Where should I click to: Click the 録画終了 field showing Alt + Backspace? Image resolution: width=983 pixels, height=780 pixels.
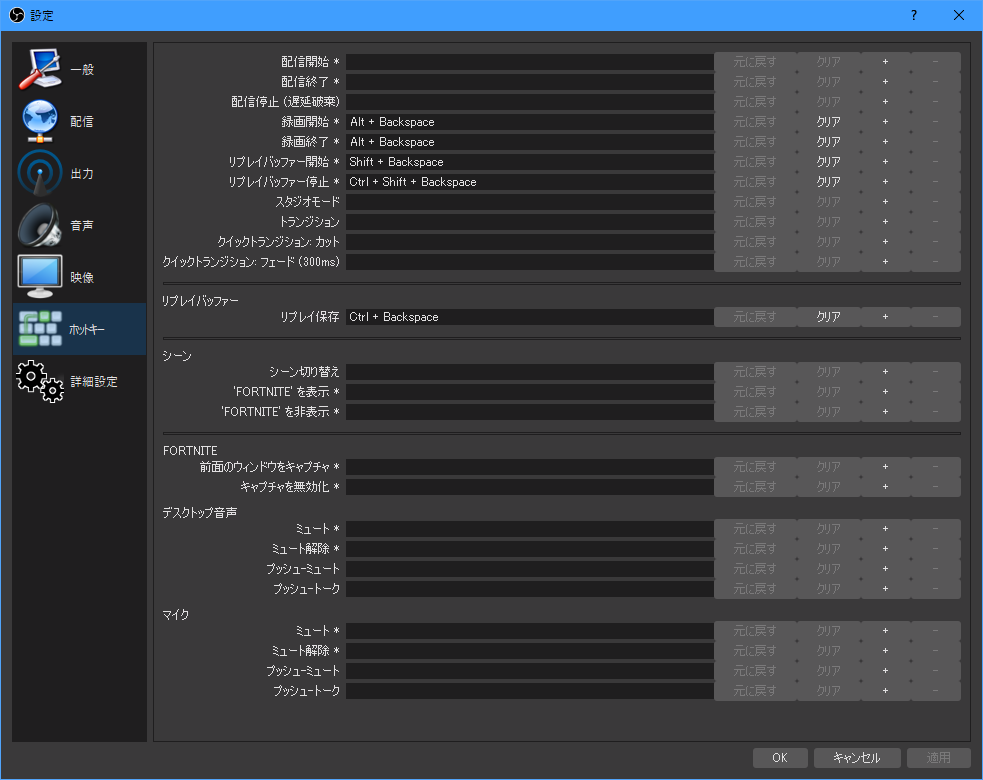pos(530,142)
